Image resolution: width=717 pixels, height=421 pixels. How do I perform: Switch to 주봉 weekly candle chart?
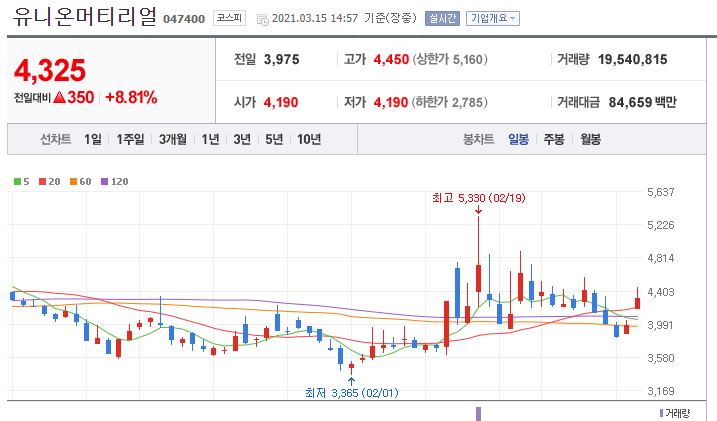tap(554, 139)
